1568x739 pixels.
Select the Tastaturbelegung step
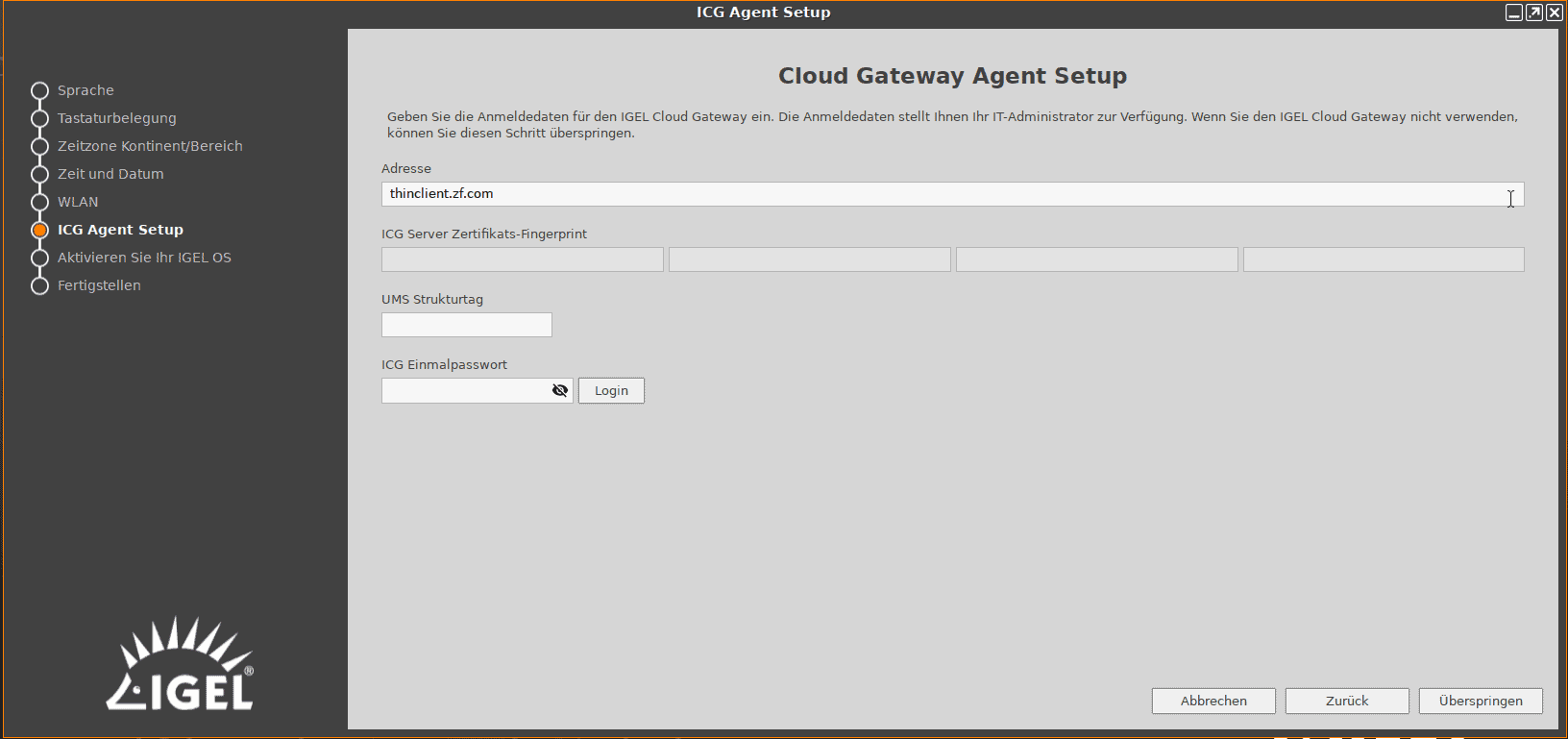117,118
